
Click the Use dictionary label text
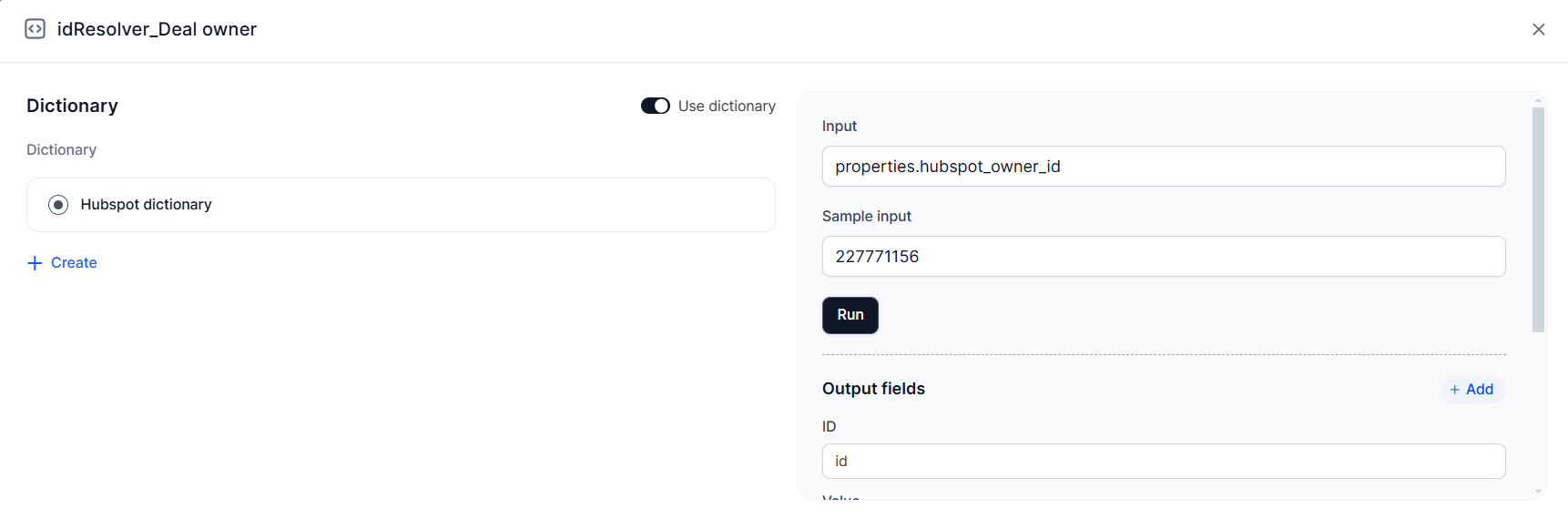tap(726, 106)
